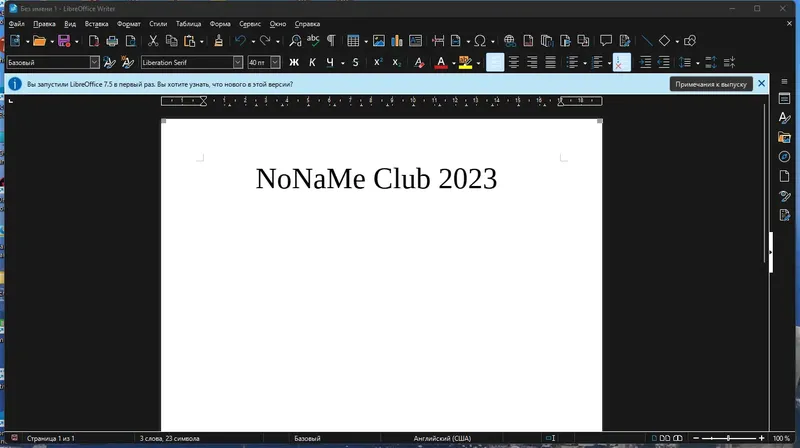Viewport: 800px width, 448px height.
Task: Print the document via printer icon
Action: point(112,41)
